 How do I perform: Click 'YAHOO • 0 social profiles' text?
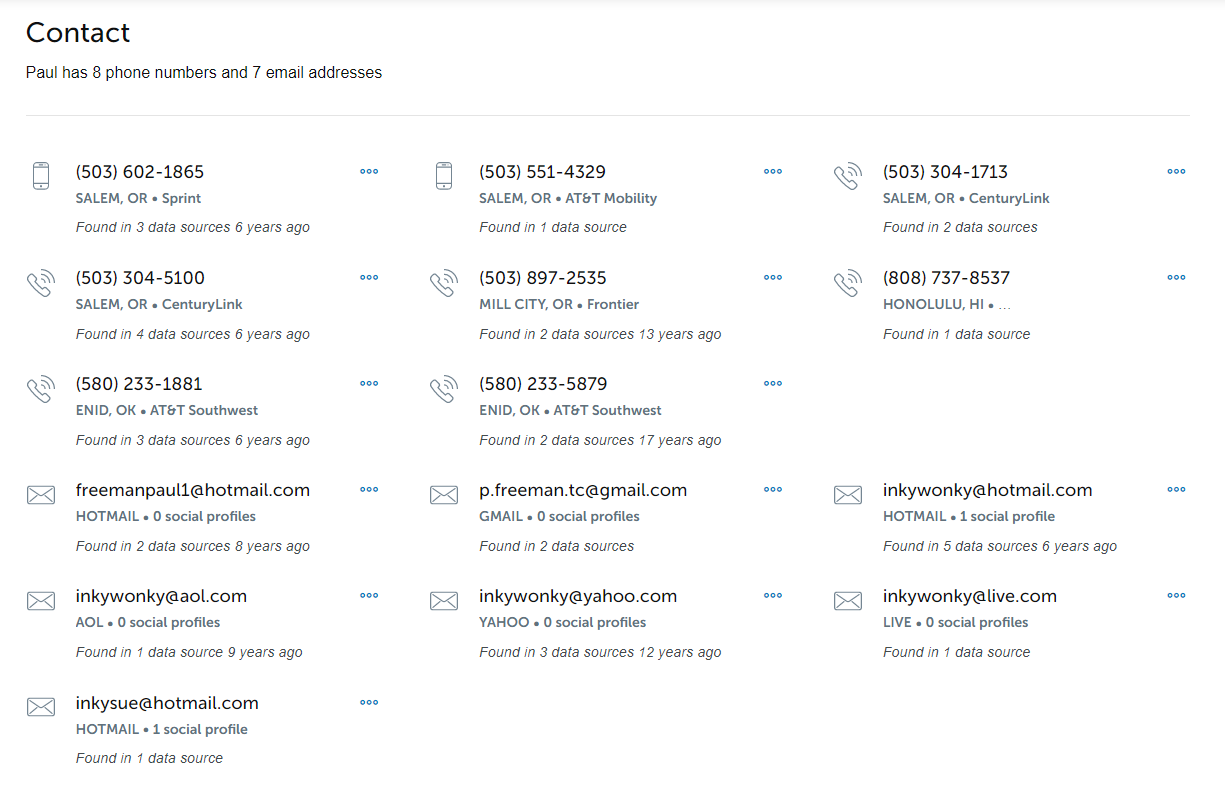(x=562, y=622)
